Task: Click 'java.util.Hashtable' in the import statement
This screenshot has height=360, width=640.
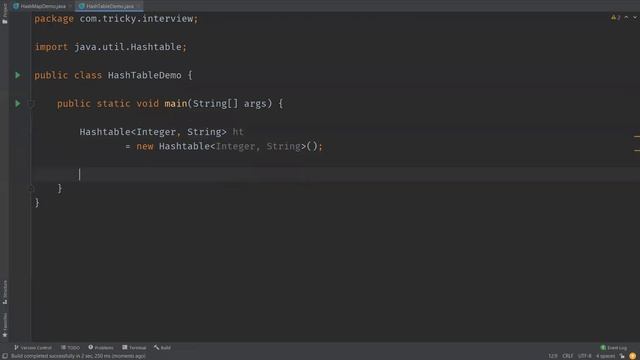Action: tap(128, 47)
